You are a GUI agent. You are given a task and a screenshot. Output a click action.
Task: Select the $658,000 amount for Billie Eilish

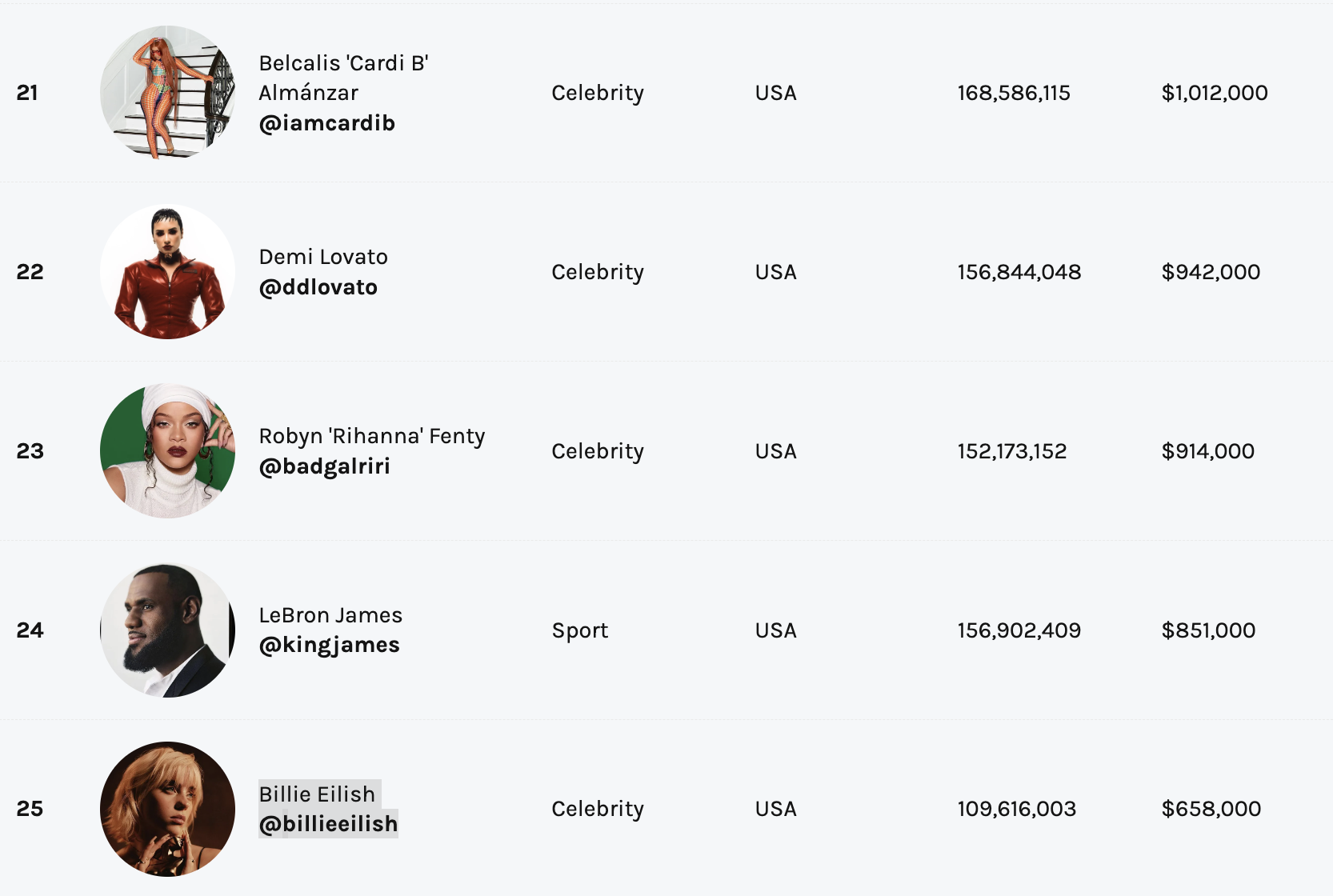pos(1211,809)
